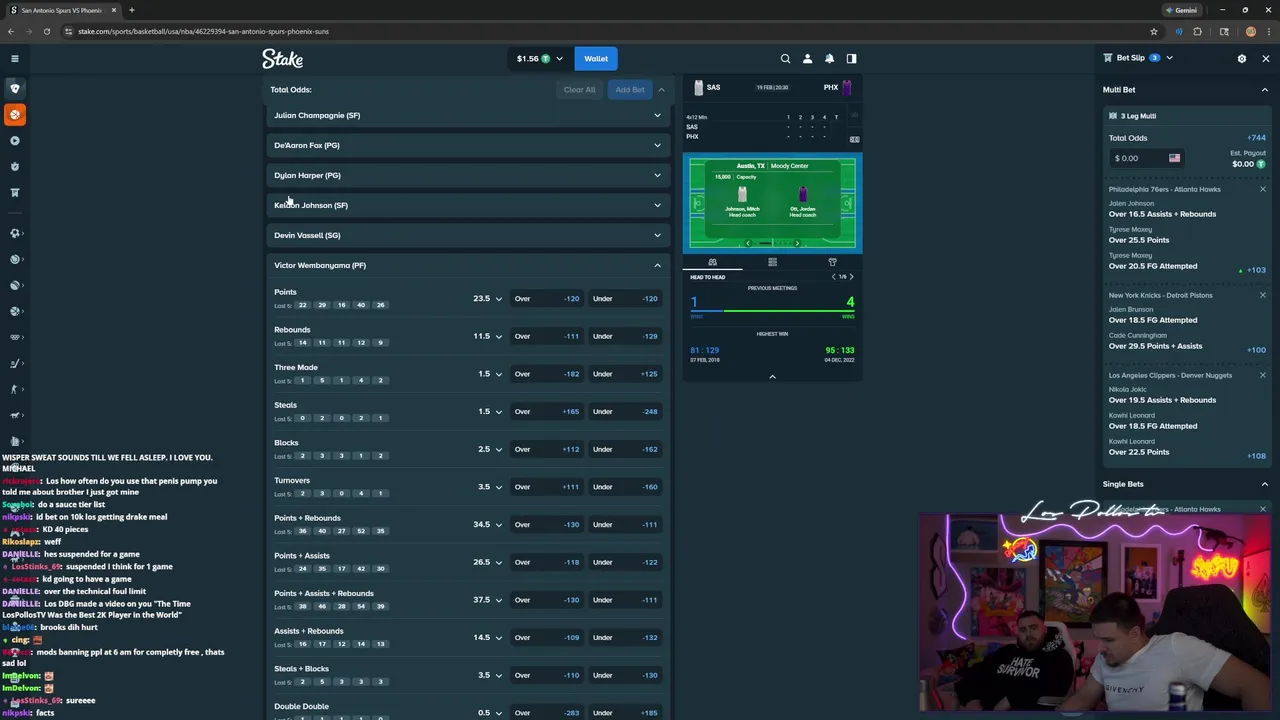Click the browser address bar
Viewport: 1280px width, 720px height.
[x=610, y=31]
